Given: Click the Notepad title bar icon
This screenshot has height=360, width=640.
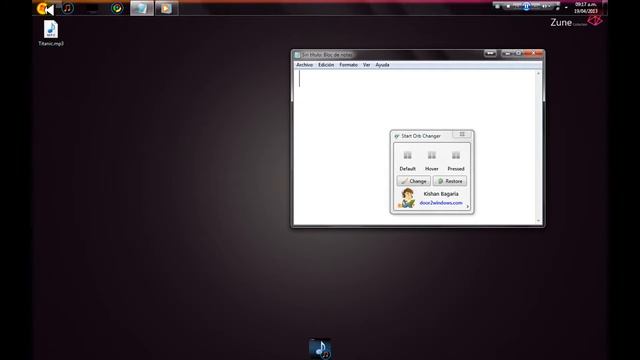Looking at the screenshot, I should [298, 55].
